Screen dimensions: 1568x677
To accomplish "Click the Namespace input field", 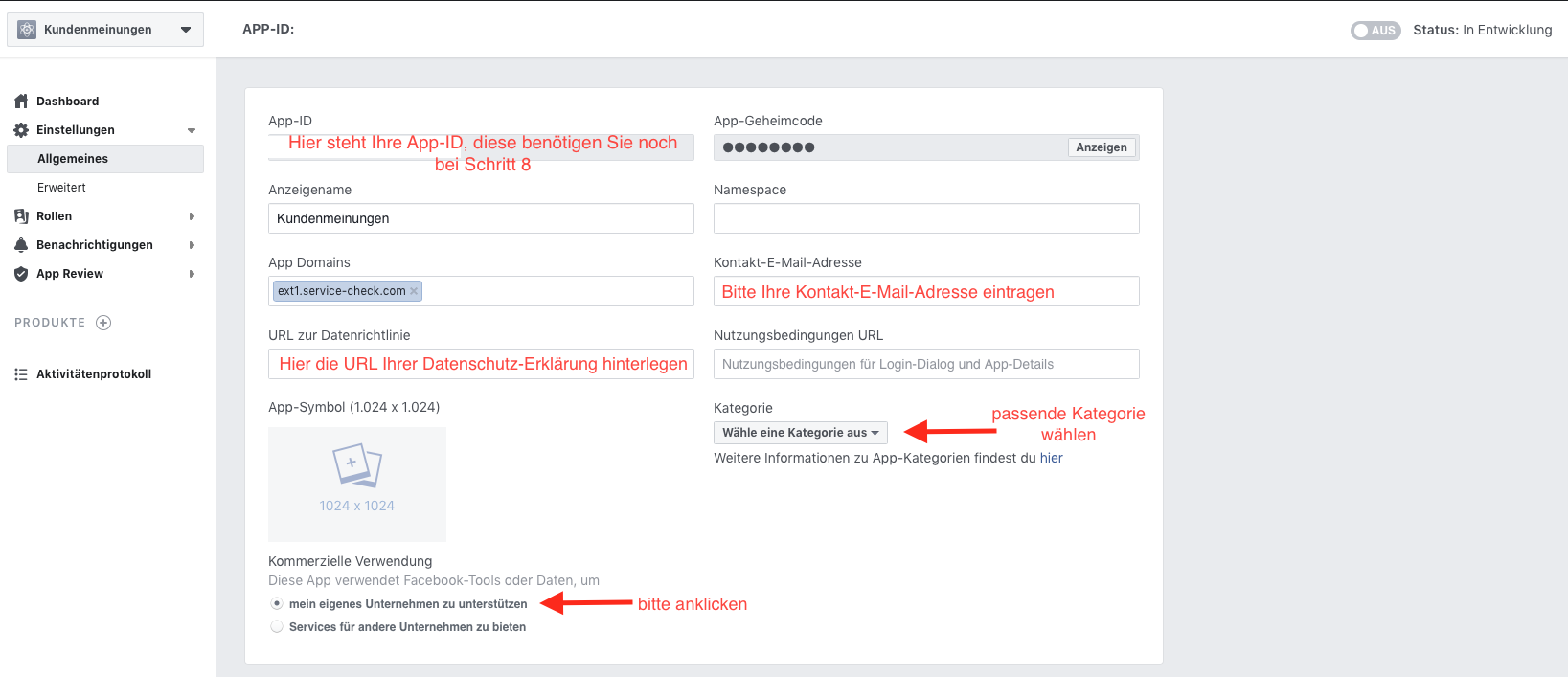I will (926, 218).
